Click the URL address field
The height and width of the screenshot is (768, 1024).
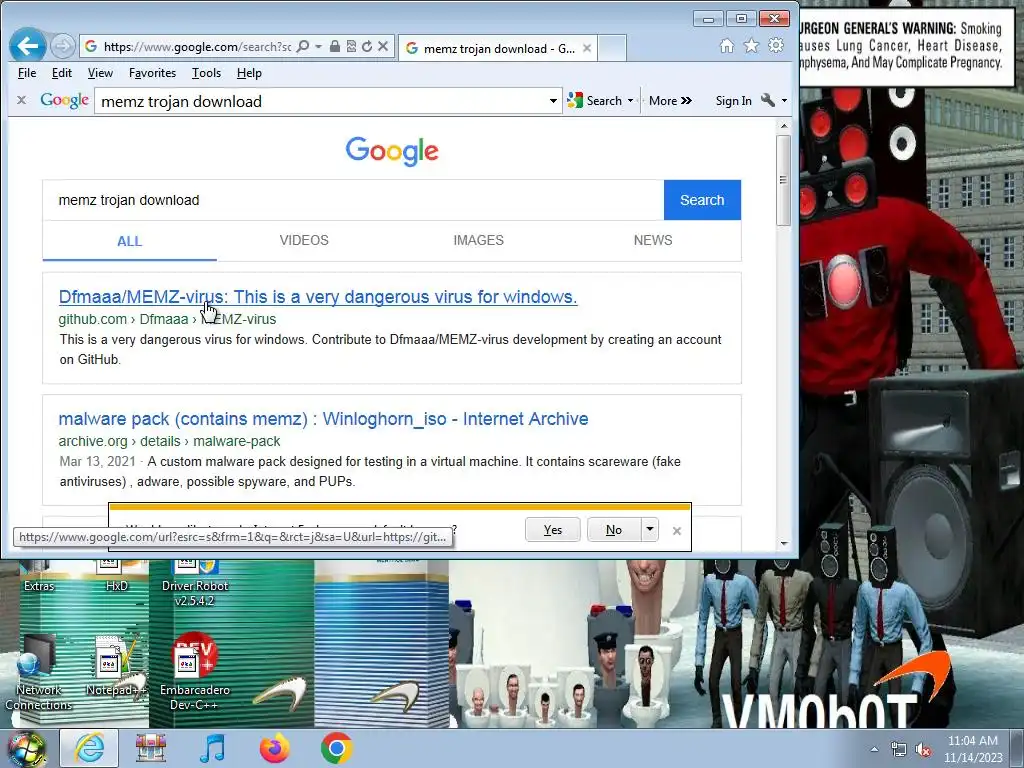tap(197, 46)
